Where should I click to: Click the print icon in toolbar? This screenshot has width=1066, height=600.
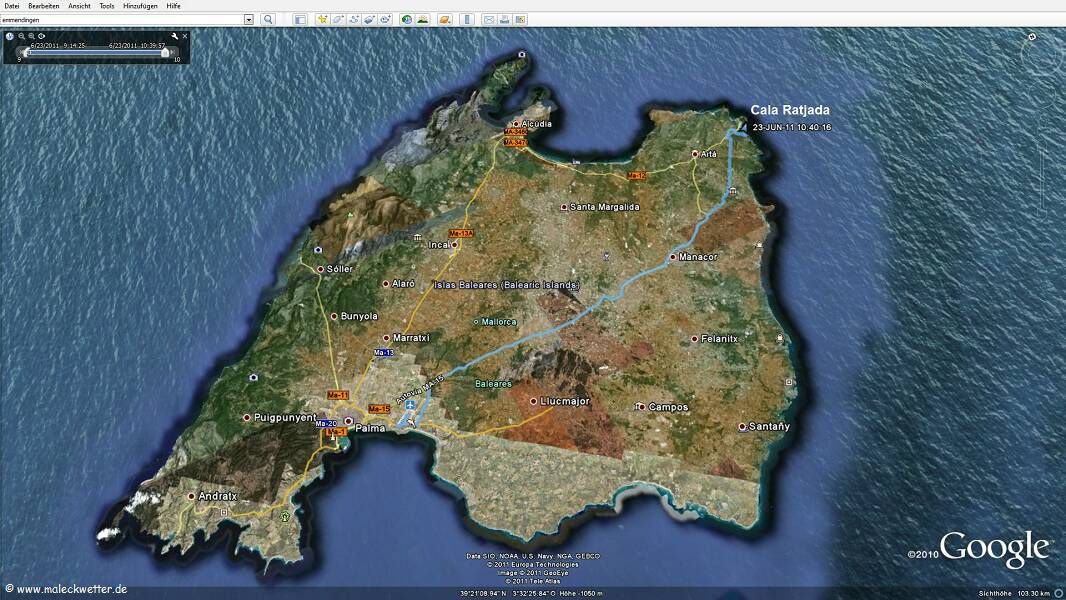pyautogui.click(x=505, y=19)
